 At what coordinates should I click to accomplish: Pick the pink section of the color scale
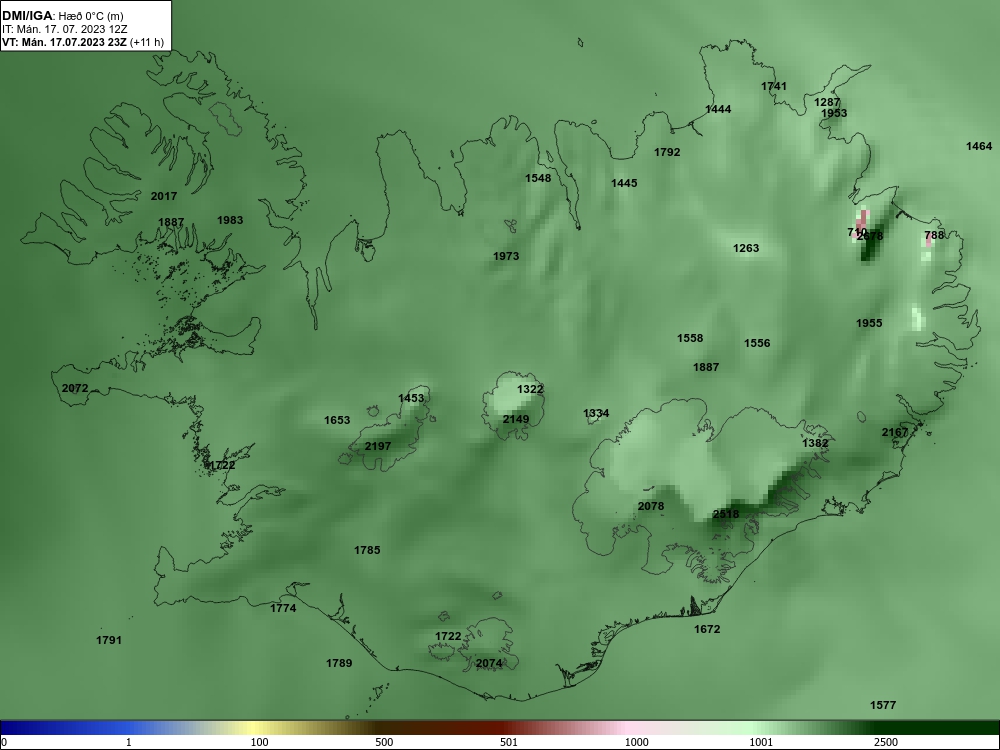pyautogui.click(x=628, y=728)
